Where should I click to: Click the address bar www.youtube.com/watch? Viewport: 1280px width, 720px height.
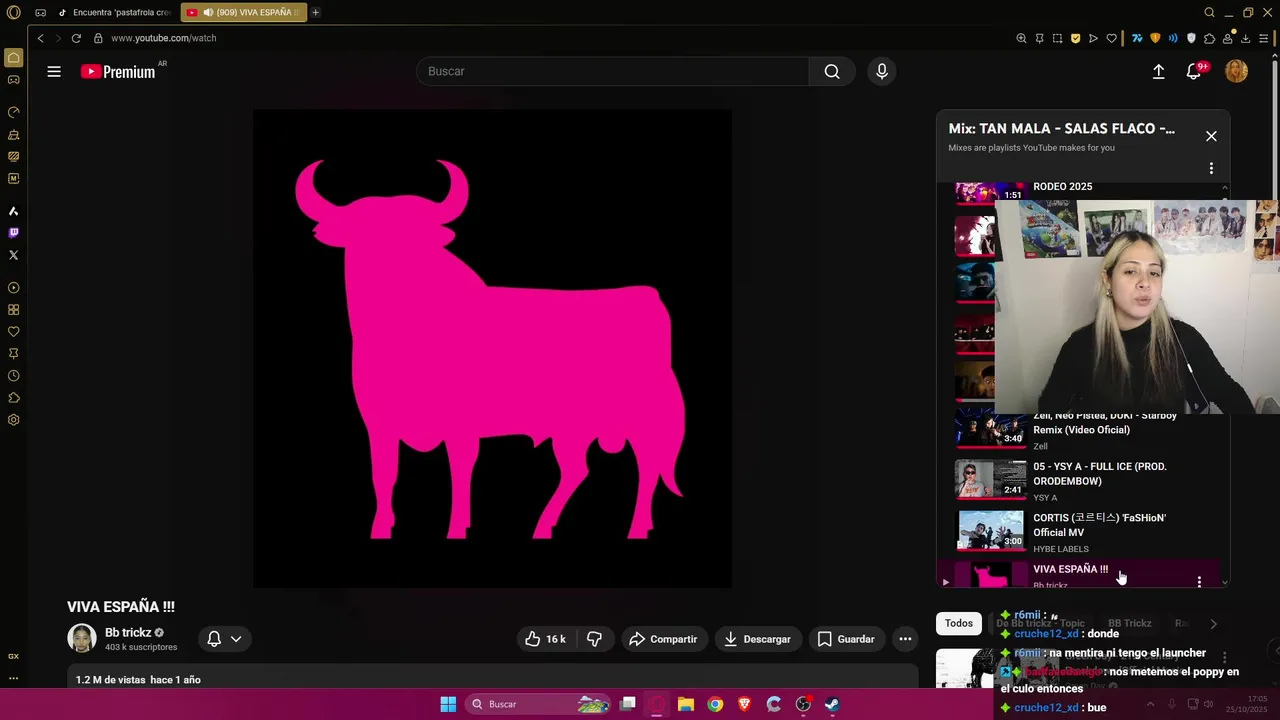(x=163, y=38)
